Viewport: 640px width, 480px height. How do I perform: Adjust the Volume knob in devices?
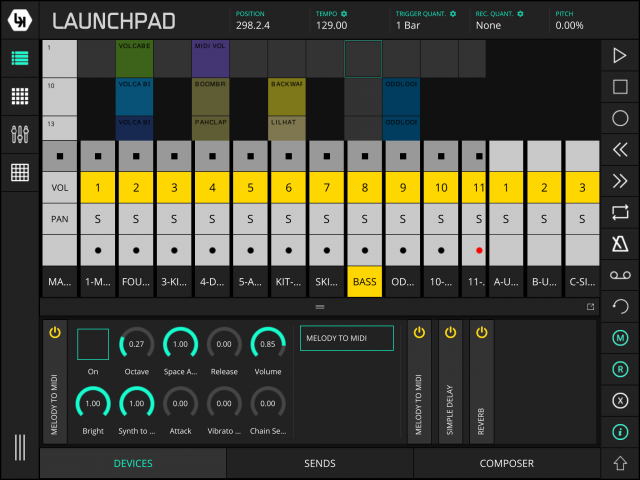(x=267, y=344)
